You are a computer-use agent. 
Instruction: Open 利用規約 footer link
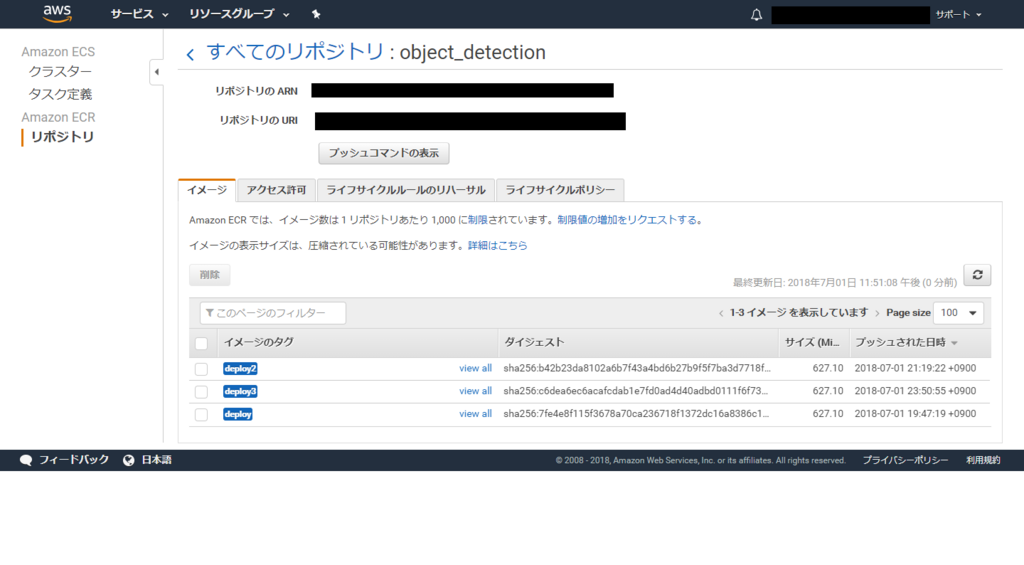[x=983, y=460]
